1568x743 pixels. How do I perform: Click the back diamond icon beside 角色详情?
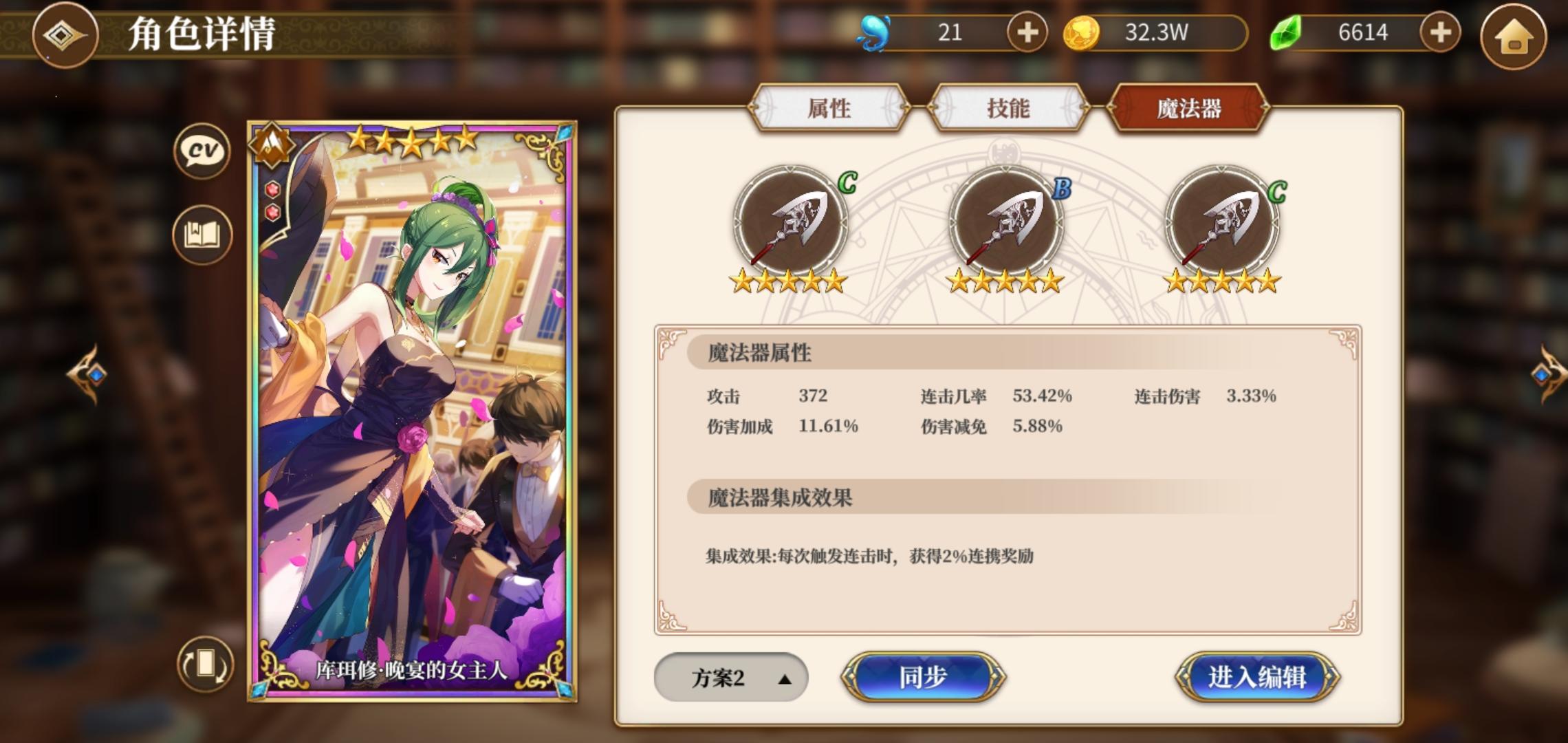pyautogui.click(x=65, y=34)
